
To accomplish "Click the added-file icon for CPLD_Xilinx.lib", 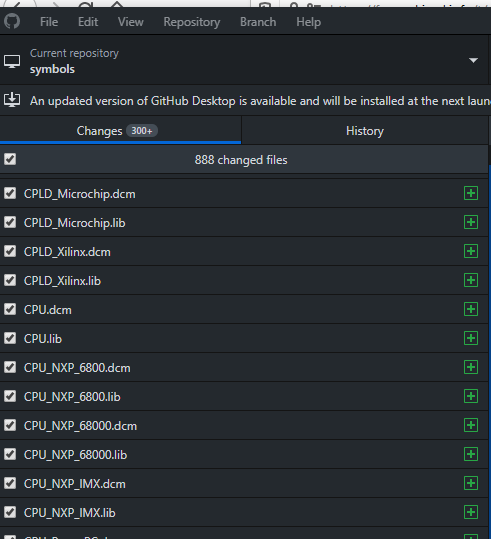I will pos(471,280).
